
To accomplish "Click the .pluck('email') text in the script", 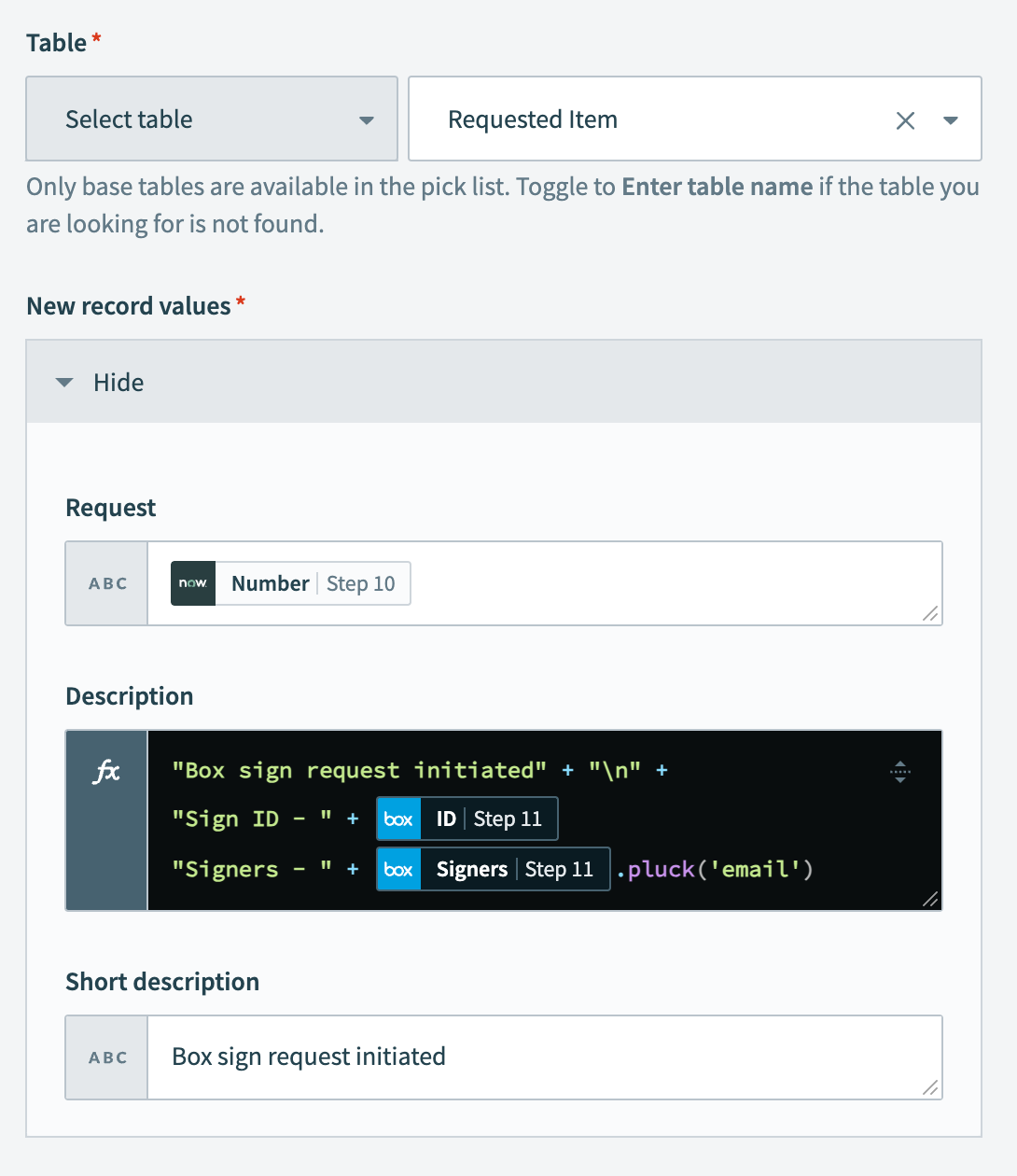I will pos(713,868).
